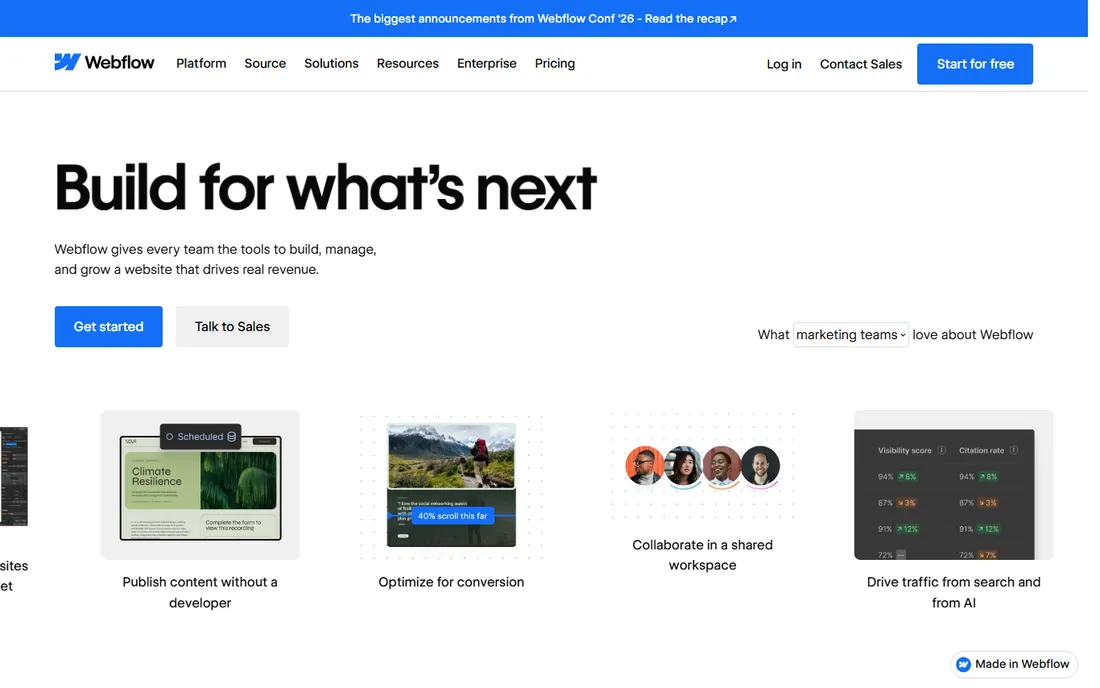Open the Platform menu
1100x688 pixels.
(201, 63)
